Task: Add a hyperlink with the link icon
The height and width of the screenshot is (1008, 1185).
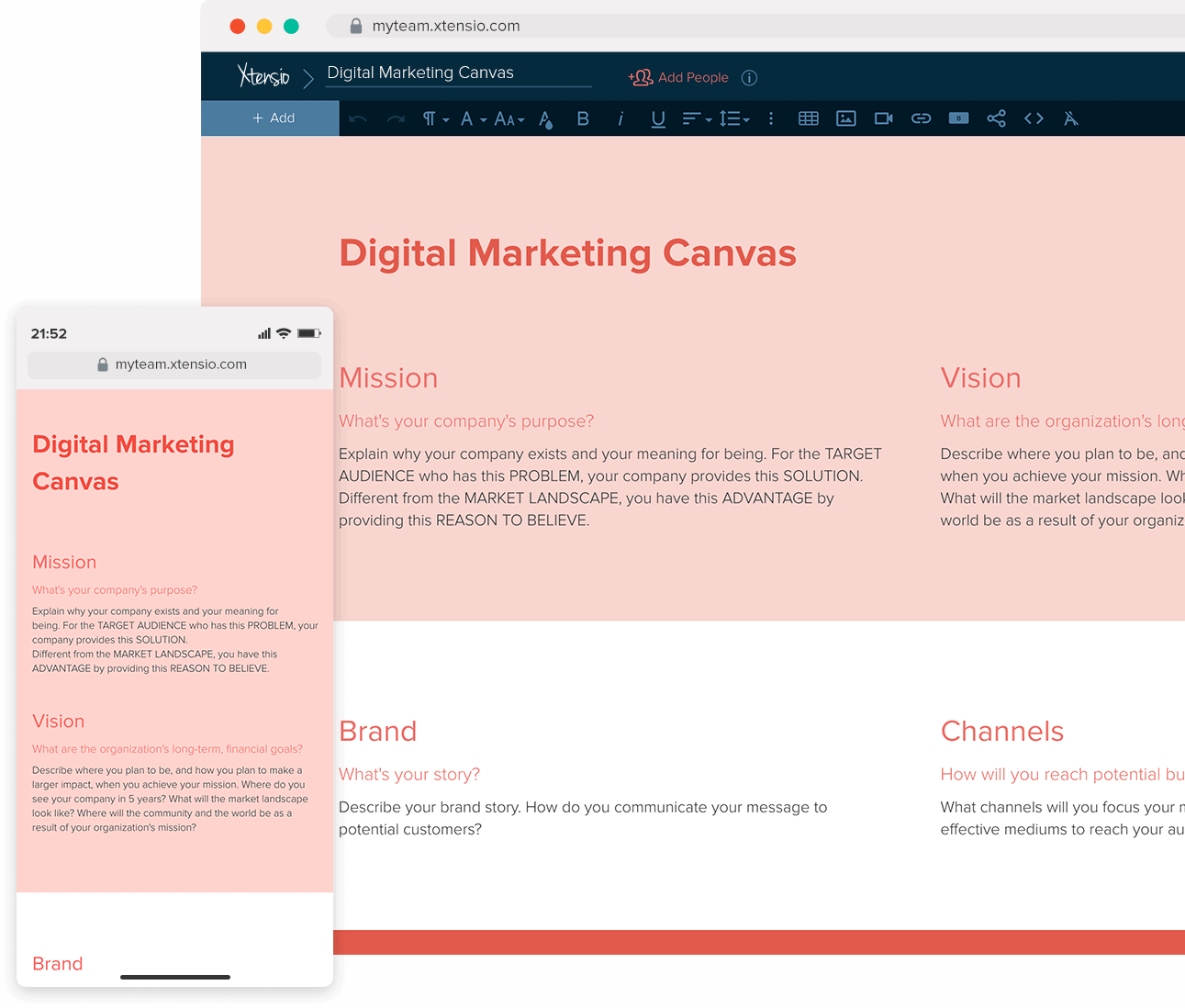Action: (921, 118)
